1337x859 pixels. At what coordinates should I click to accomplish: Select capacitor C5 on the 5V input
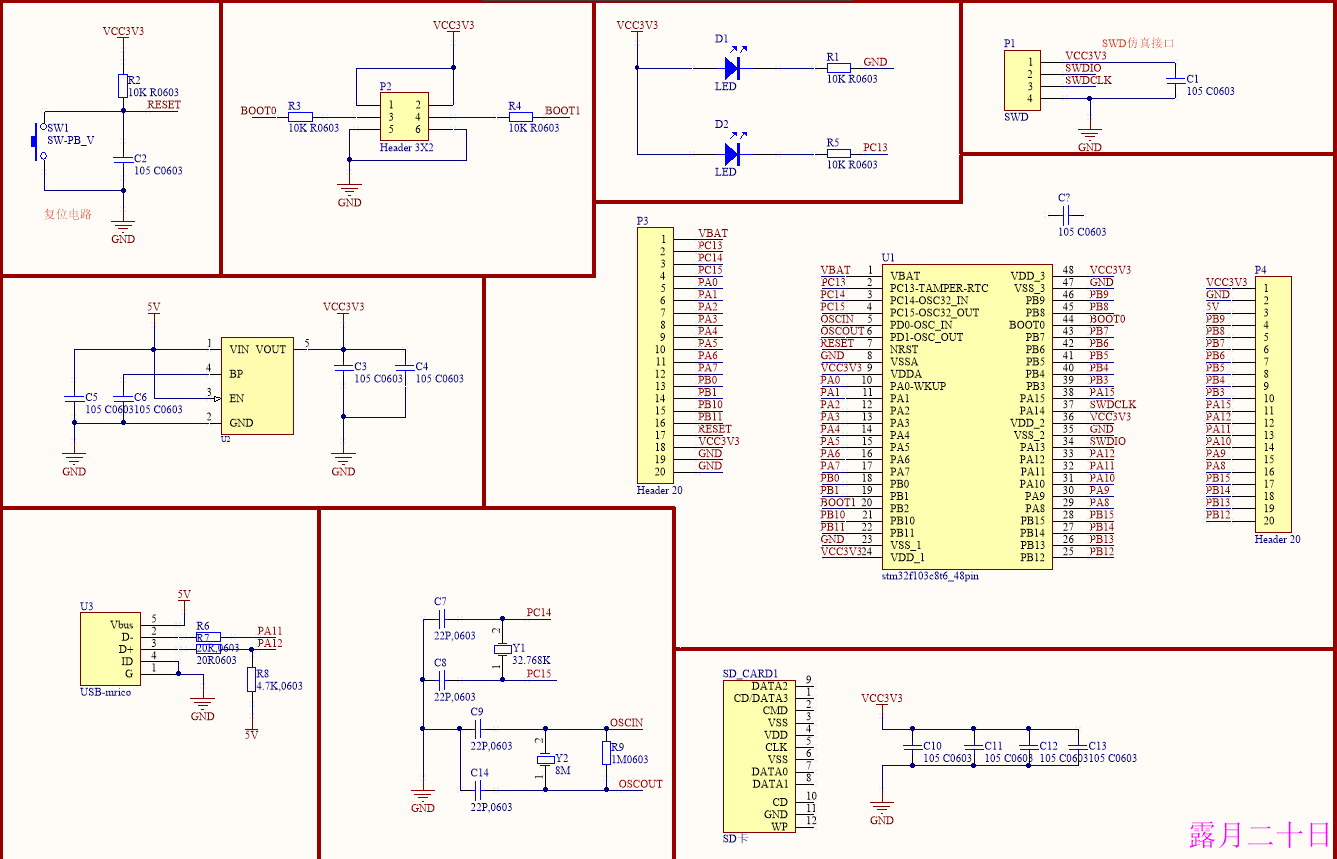pyautogui.click(x=74, y=399)
